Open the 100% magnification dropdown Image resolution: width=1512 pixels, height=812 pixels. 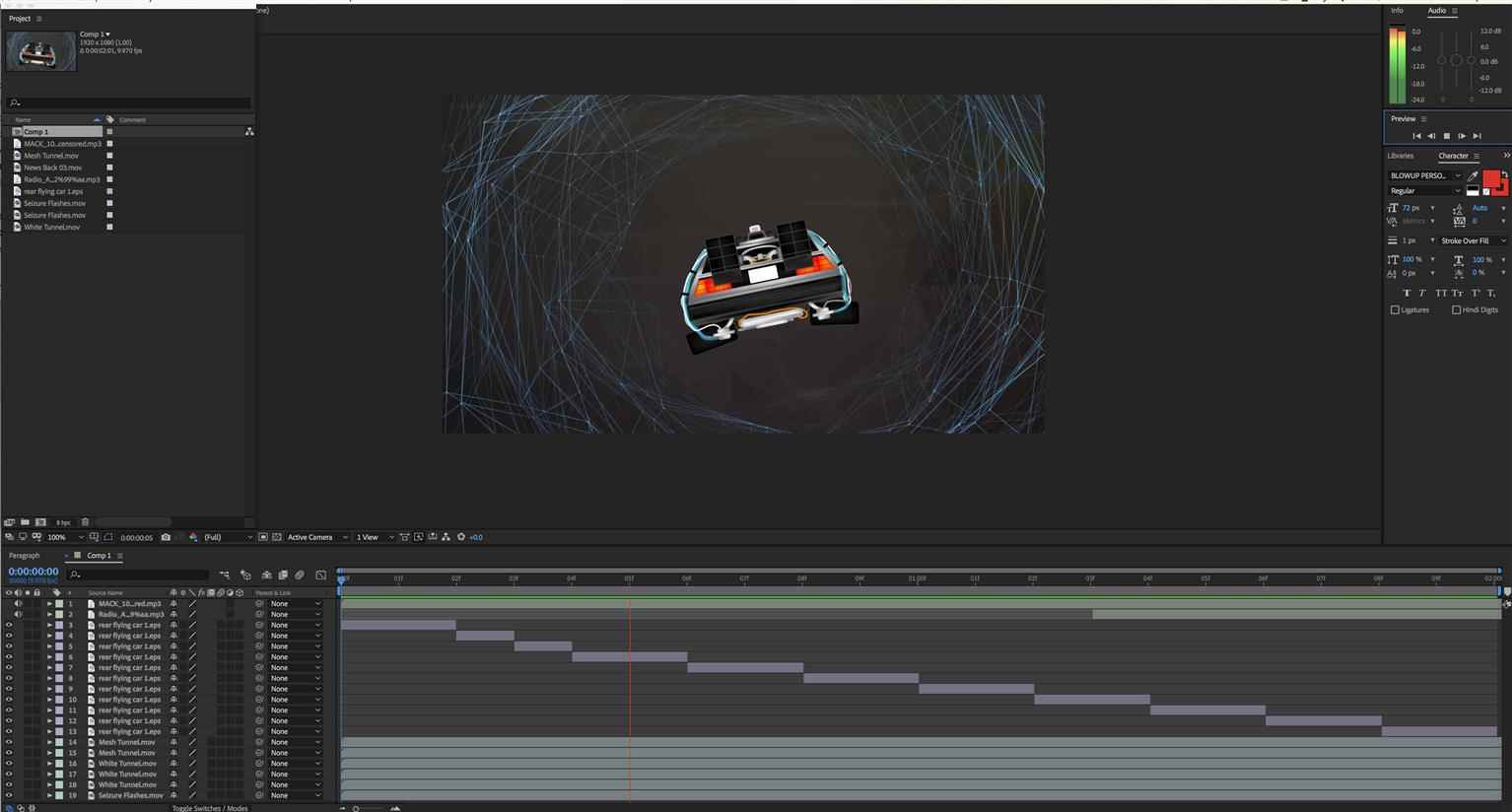coord(66,537)
